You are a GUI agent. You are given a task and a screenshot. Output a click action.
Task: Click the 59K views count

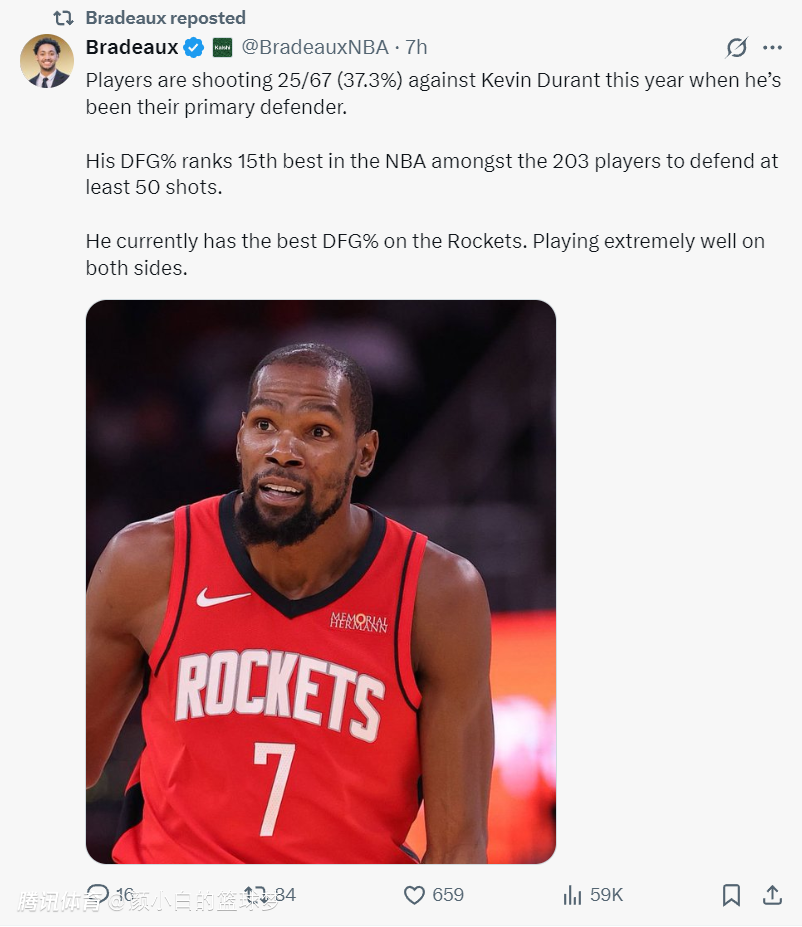(x=606, y=895)
